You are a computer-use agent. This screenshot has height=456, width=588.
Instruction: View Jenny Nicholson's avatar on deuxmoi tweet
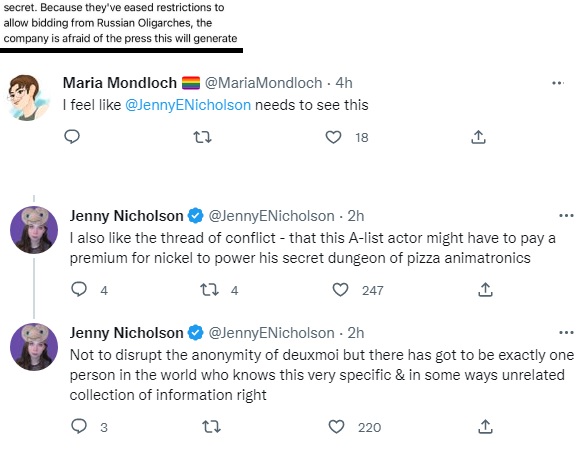tap(34, 347)
